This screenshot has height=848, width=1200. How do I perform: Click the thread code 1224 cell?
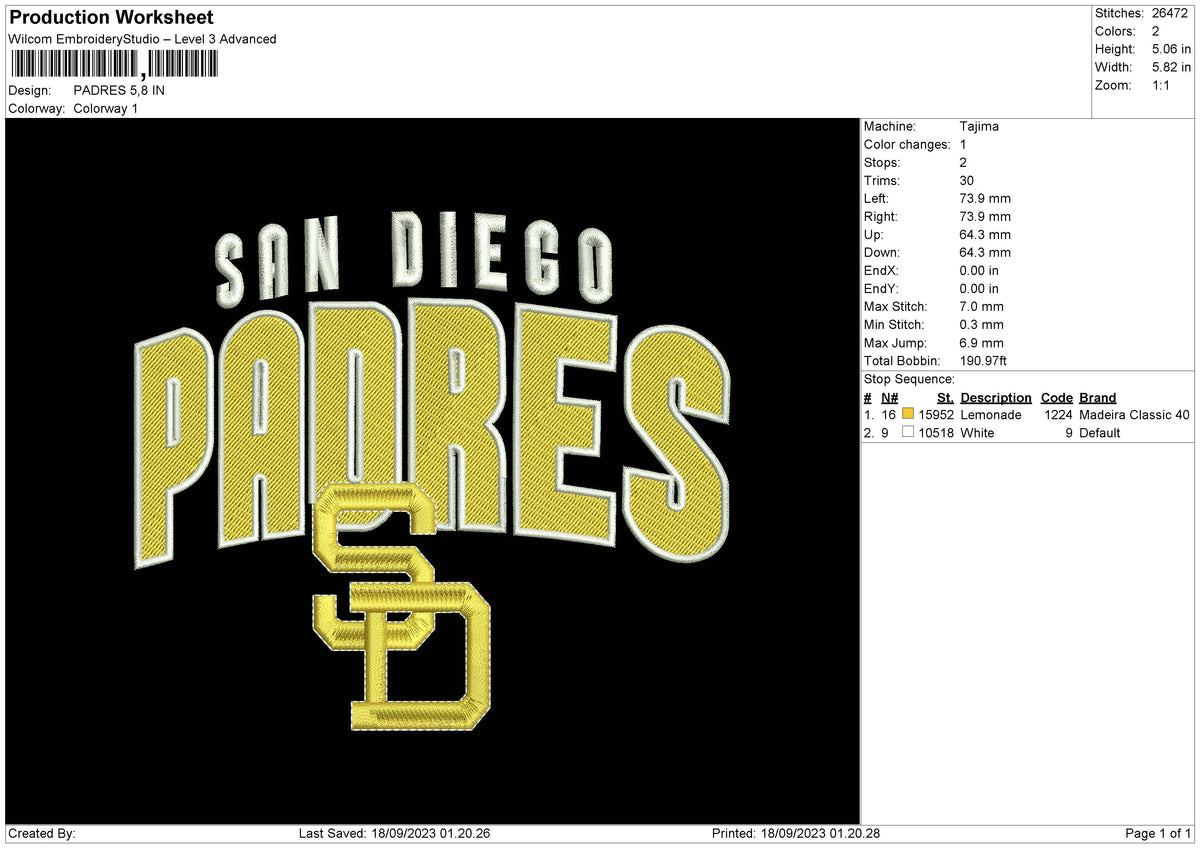[1058, 415]
